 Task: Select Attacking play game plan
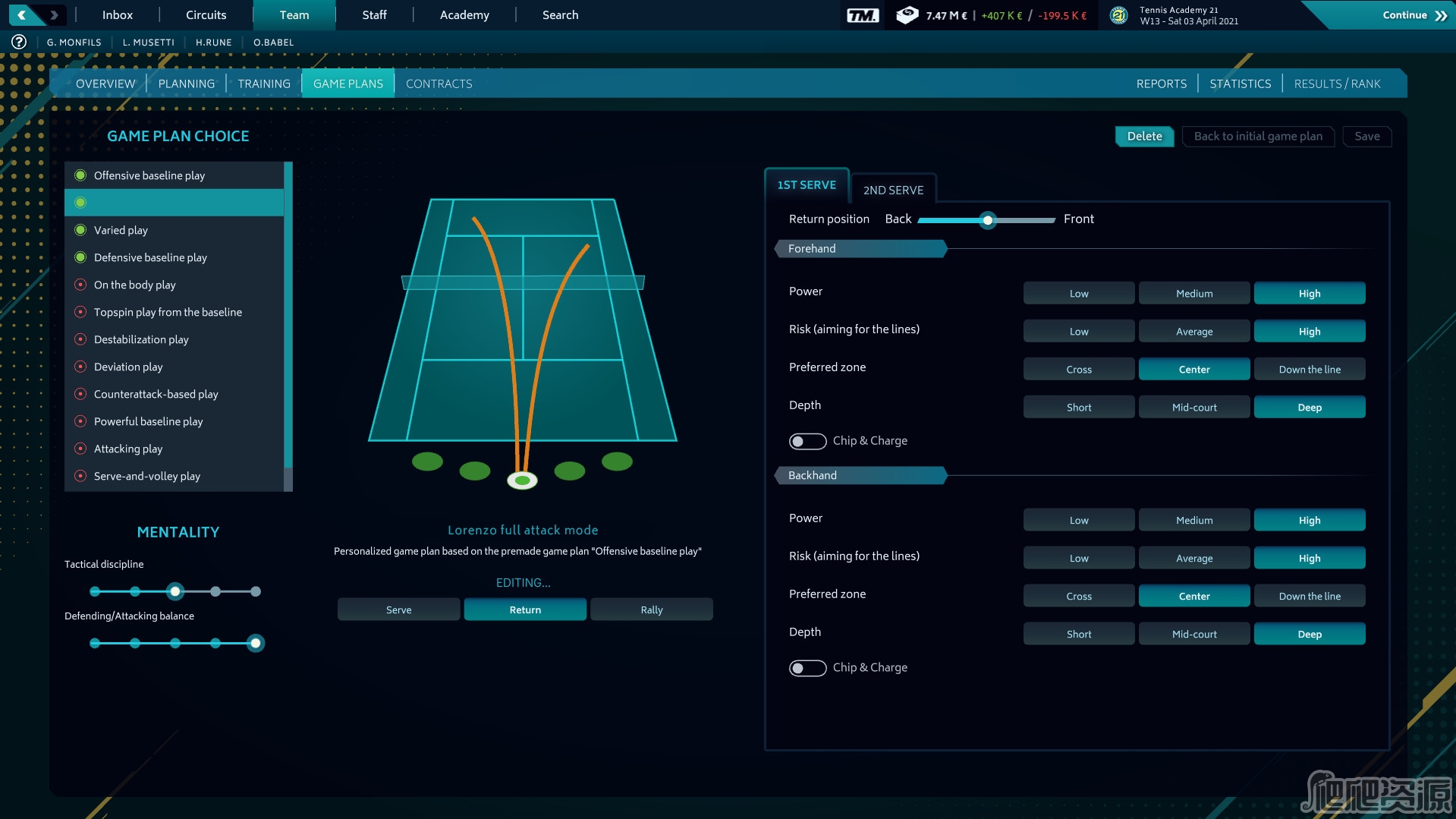pos(175,449)
